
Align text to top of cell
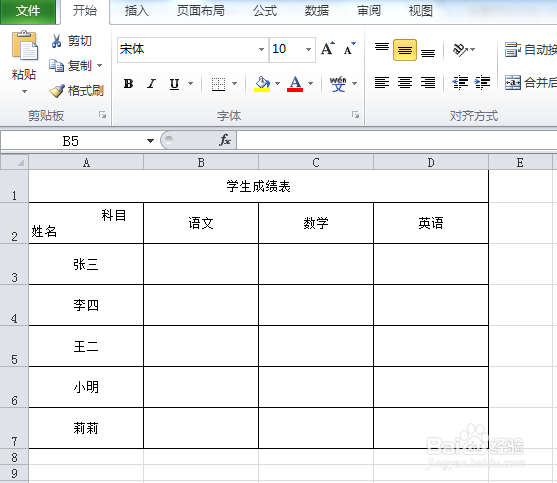coord(382,49)
